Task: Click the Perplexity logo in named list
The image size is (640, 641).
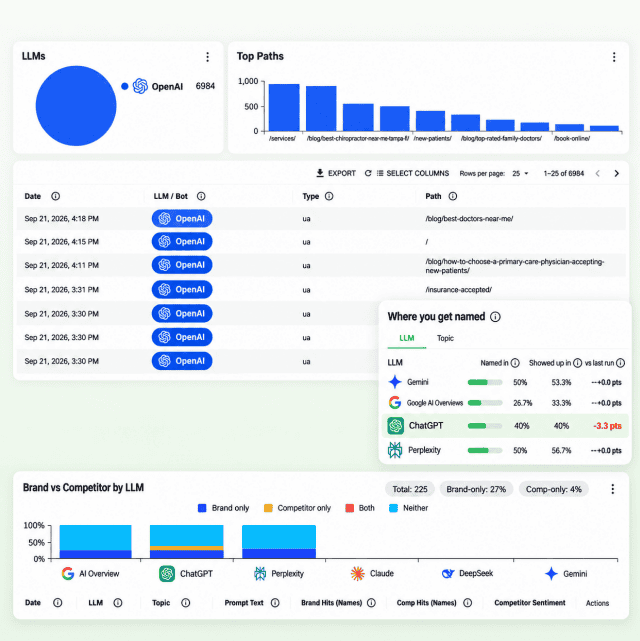Action: (x=395, y=450)
